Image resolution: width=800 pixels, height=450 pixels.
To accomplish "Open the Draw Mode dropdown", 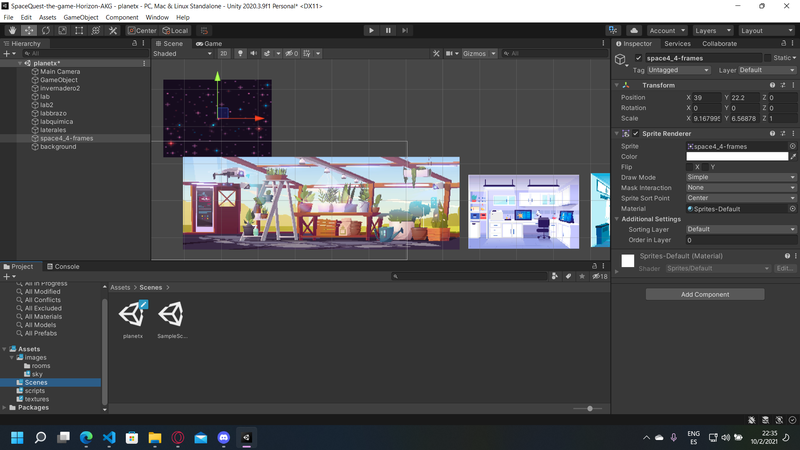I will click(741, 177).
